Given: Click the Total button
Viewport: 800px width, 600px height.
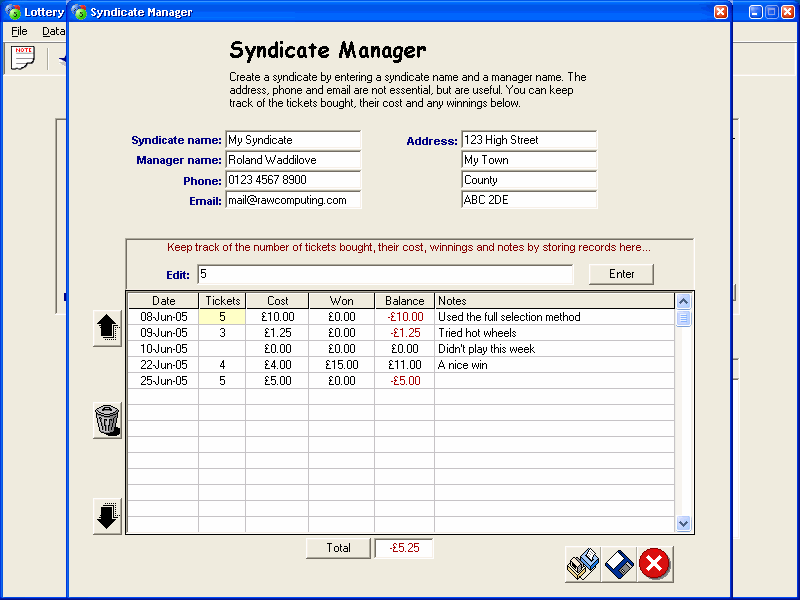Looking at the screenshot, I should tap(338, 548).
